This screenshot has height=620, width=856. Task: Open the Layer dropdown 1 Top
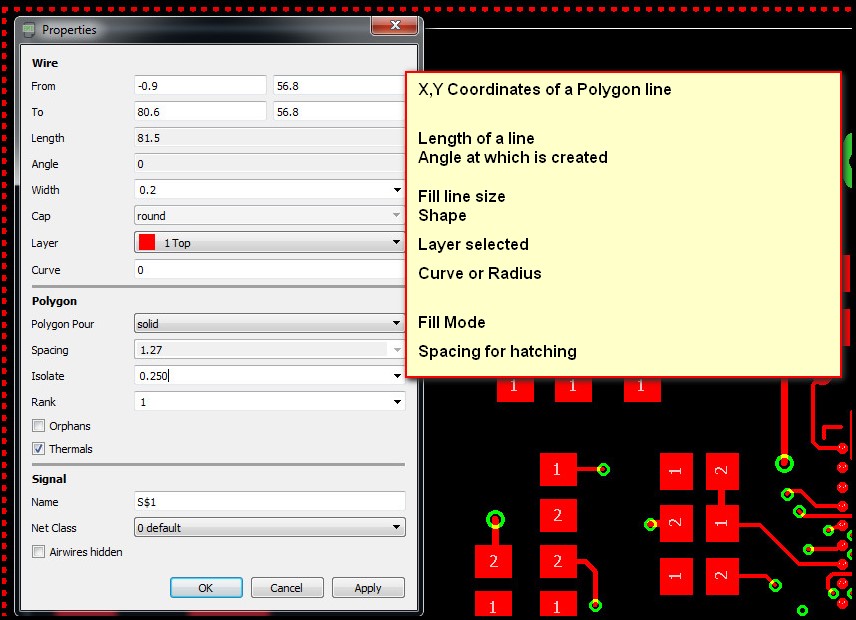click(269, 242)
